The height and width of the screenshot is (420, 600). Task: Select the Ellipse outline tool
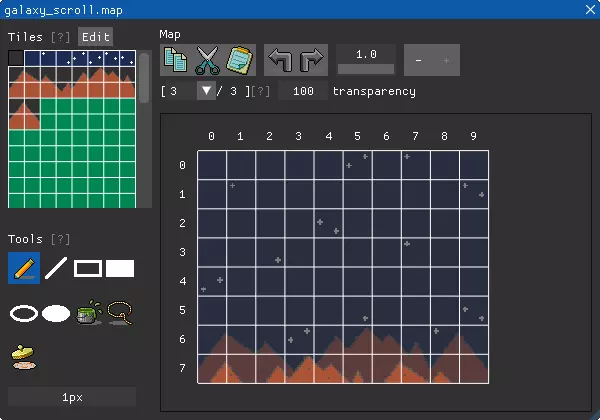24,314
